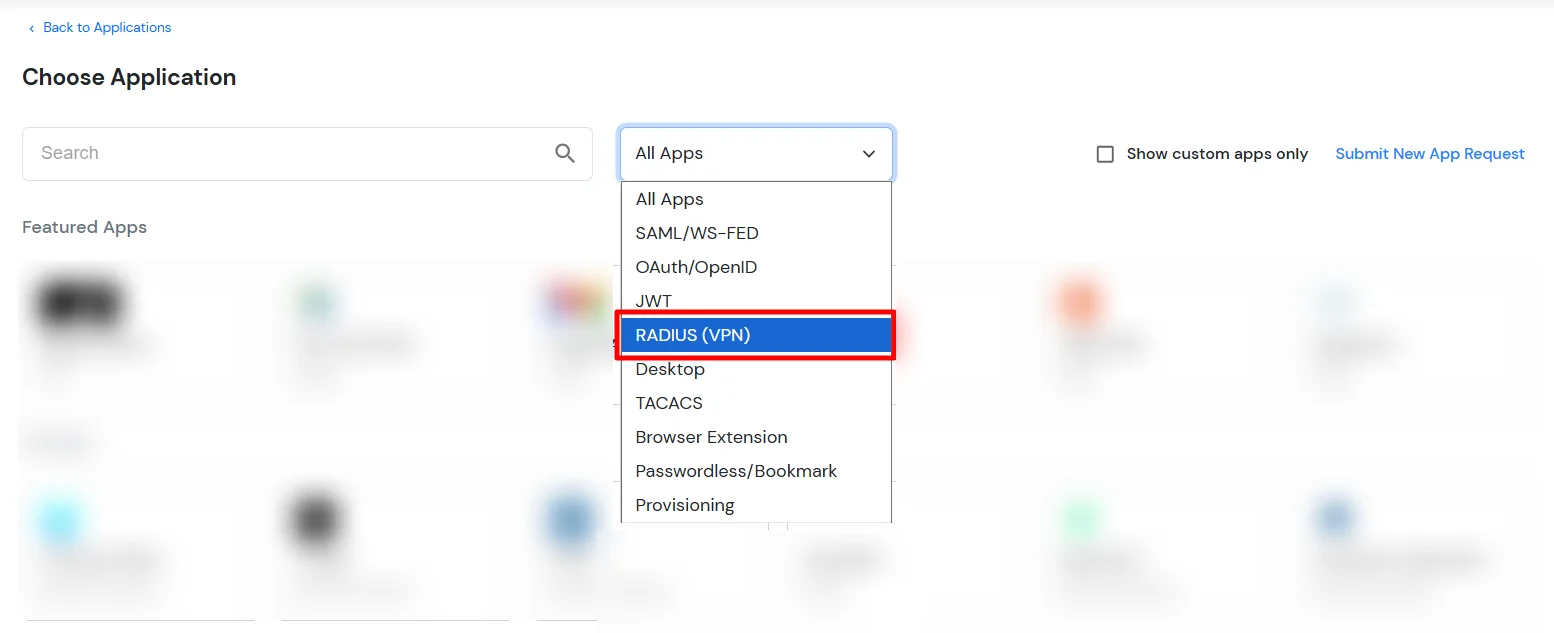
Task: Choose SAML/WS-FED from the filter list
Action: click(x=697, y=233)
